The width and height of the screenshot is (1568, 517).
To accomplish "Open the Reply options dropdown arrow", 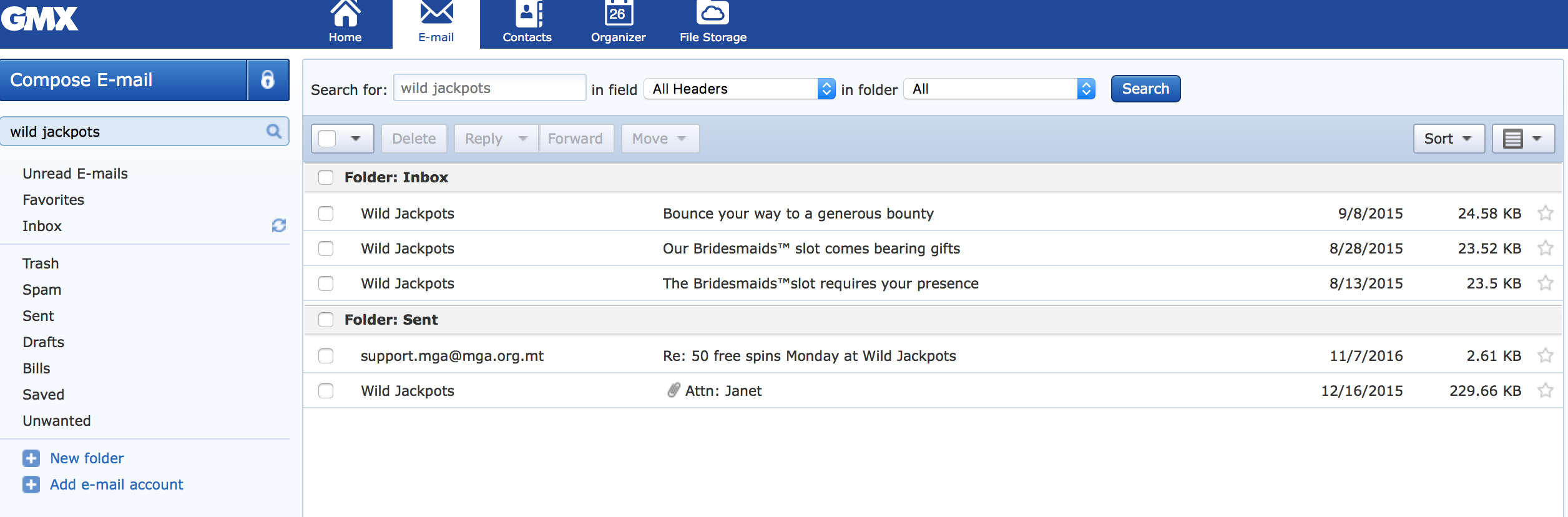I will click(x=523, y=139).
